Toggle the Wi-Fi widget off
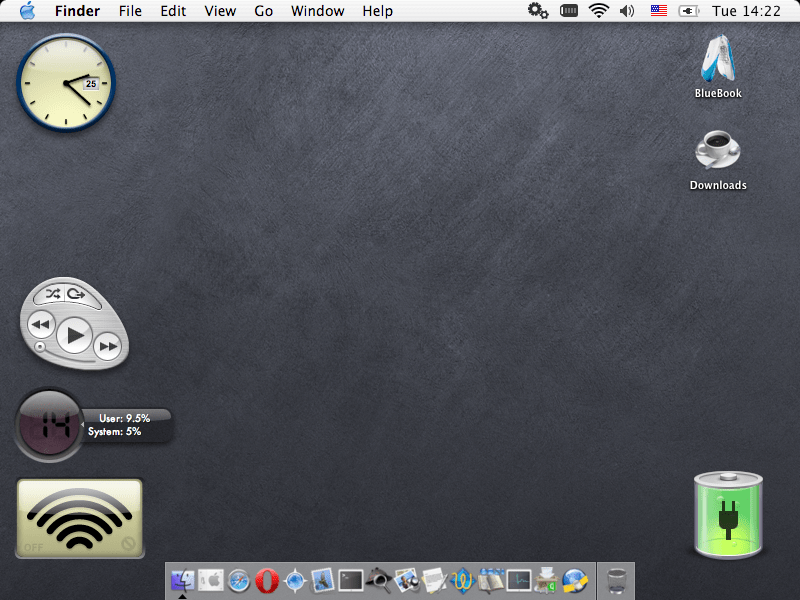This screenshot has width=800, height=600. pyautogui.click(x=80, y=518)
